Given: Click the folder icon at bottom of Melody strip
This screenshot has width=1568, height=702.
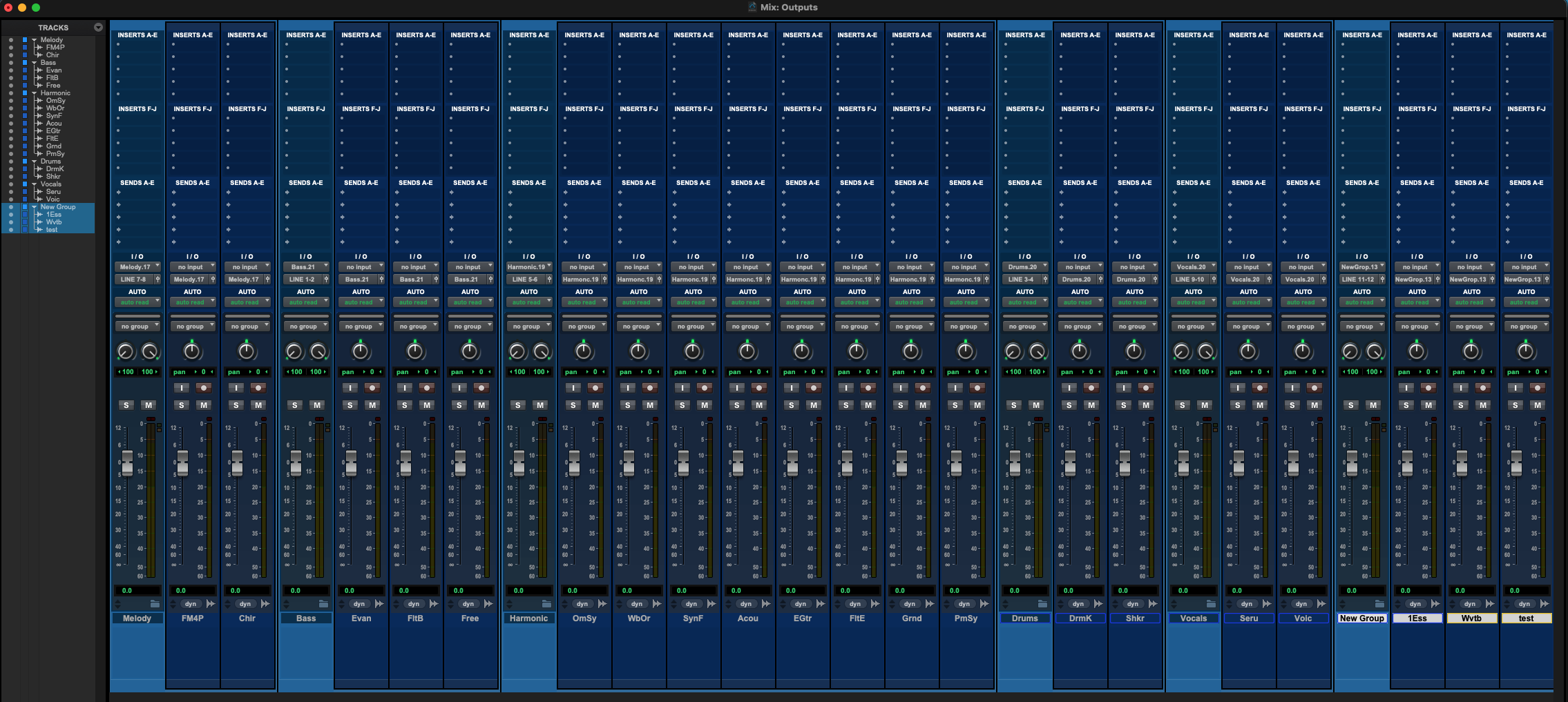Looking at the screenshot, I should pos(156,603).
